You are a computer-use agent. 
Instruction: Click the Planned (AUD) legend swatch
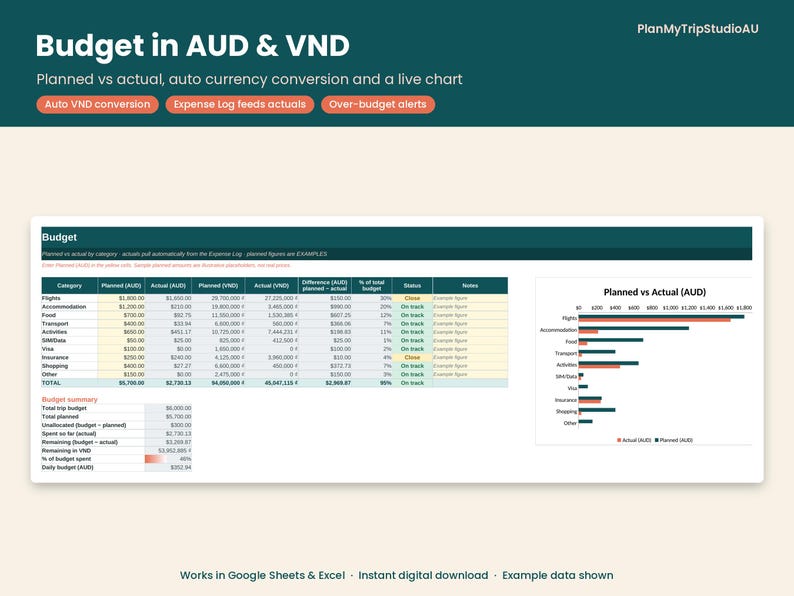pos(657,440)
